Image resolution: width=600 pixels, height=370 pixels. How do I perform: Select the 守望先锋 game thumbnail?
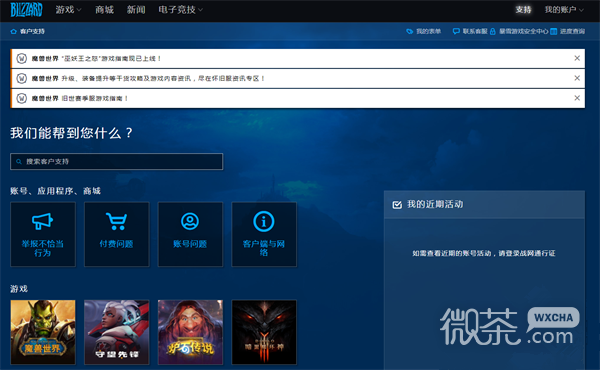117,332
